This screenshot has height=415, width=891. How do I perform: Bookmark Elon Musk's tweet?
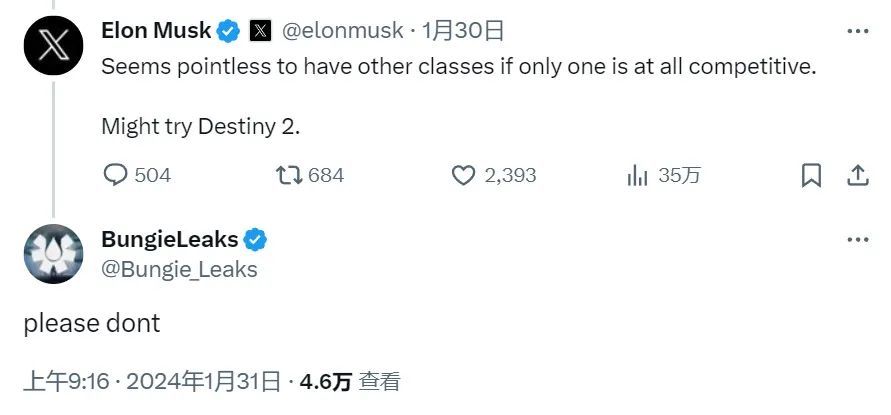812,175
